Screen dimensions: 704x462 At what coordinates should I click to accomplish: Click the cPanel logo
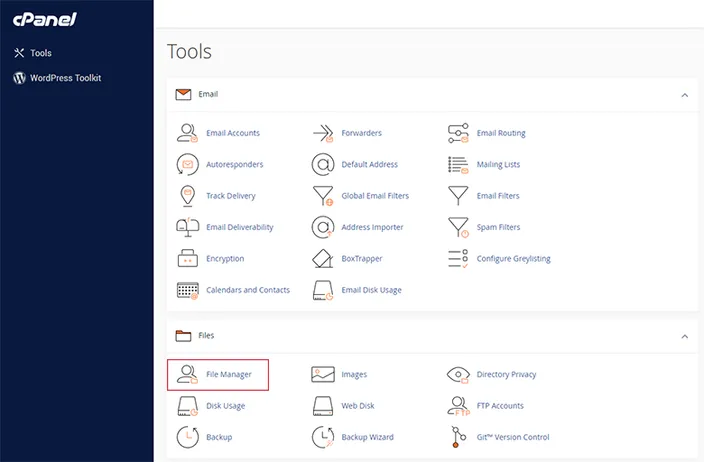click(x=44, y=19)
